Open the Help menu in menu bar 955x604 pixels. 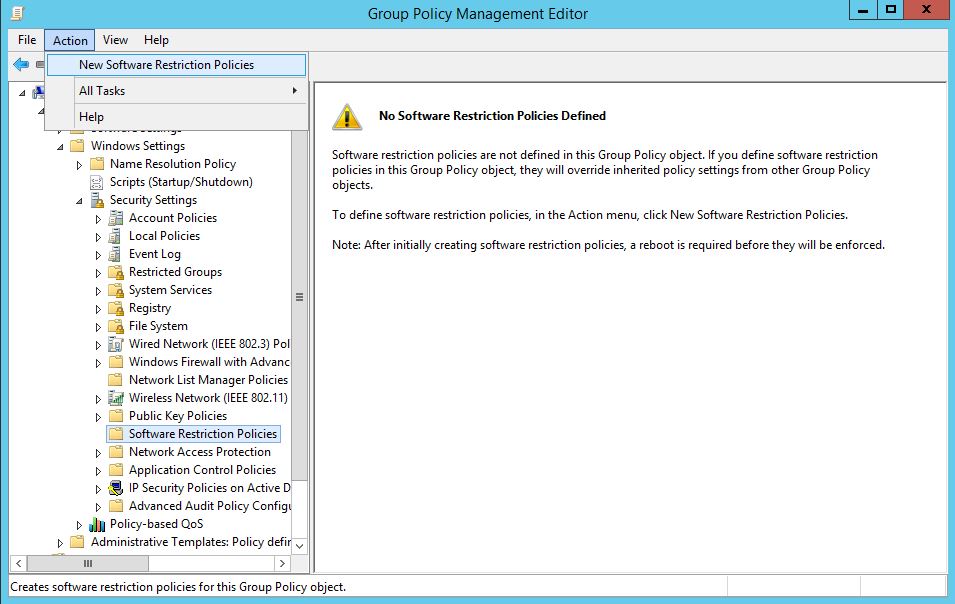pos(156,40)
